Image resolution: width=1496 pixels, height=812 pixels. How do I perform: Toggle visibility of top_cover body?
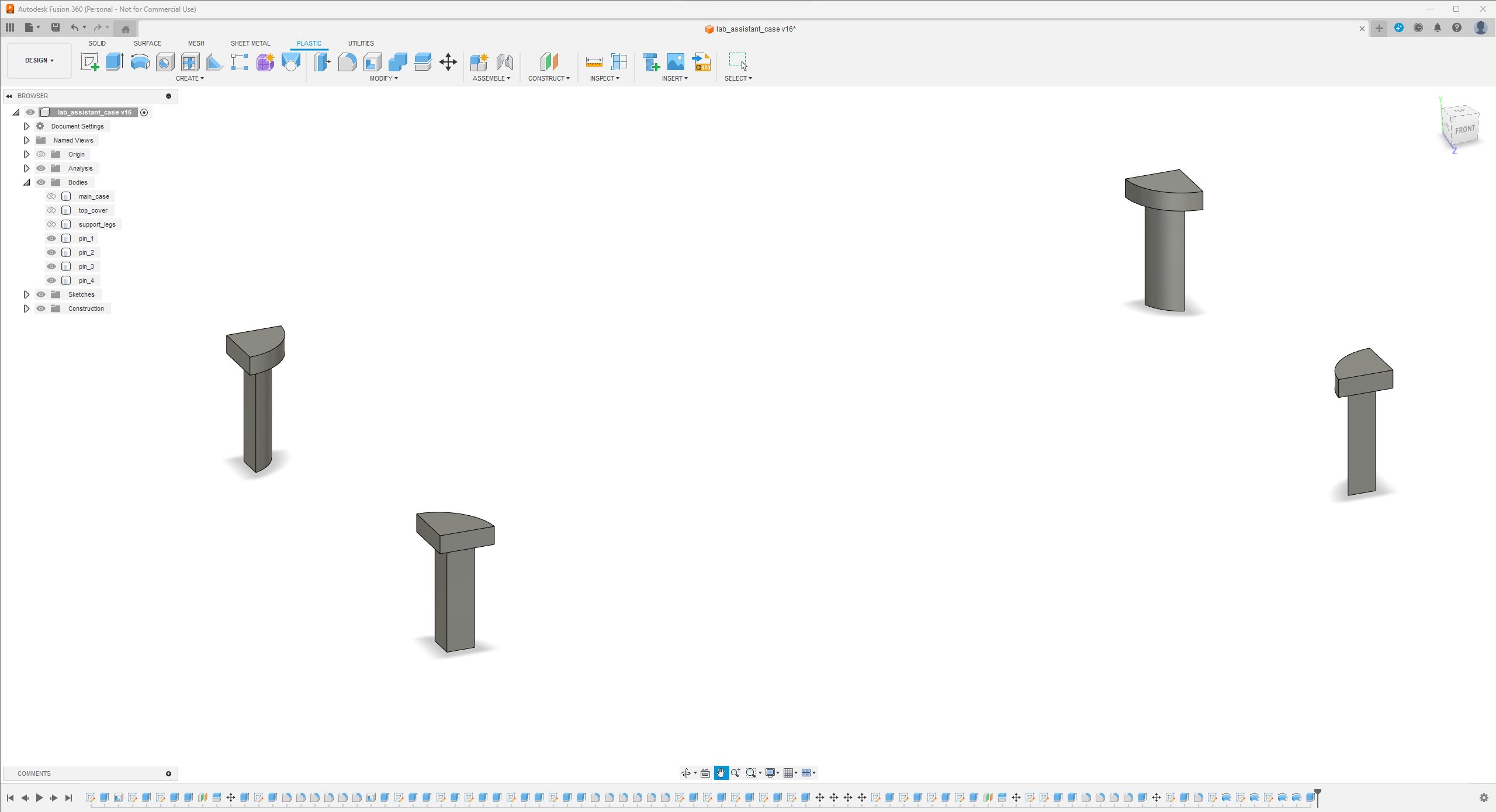tap(51, 210)
